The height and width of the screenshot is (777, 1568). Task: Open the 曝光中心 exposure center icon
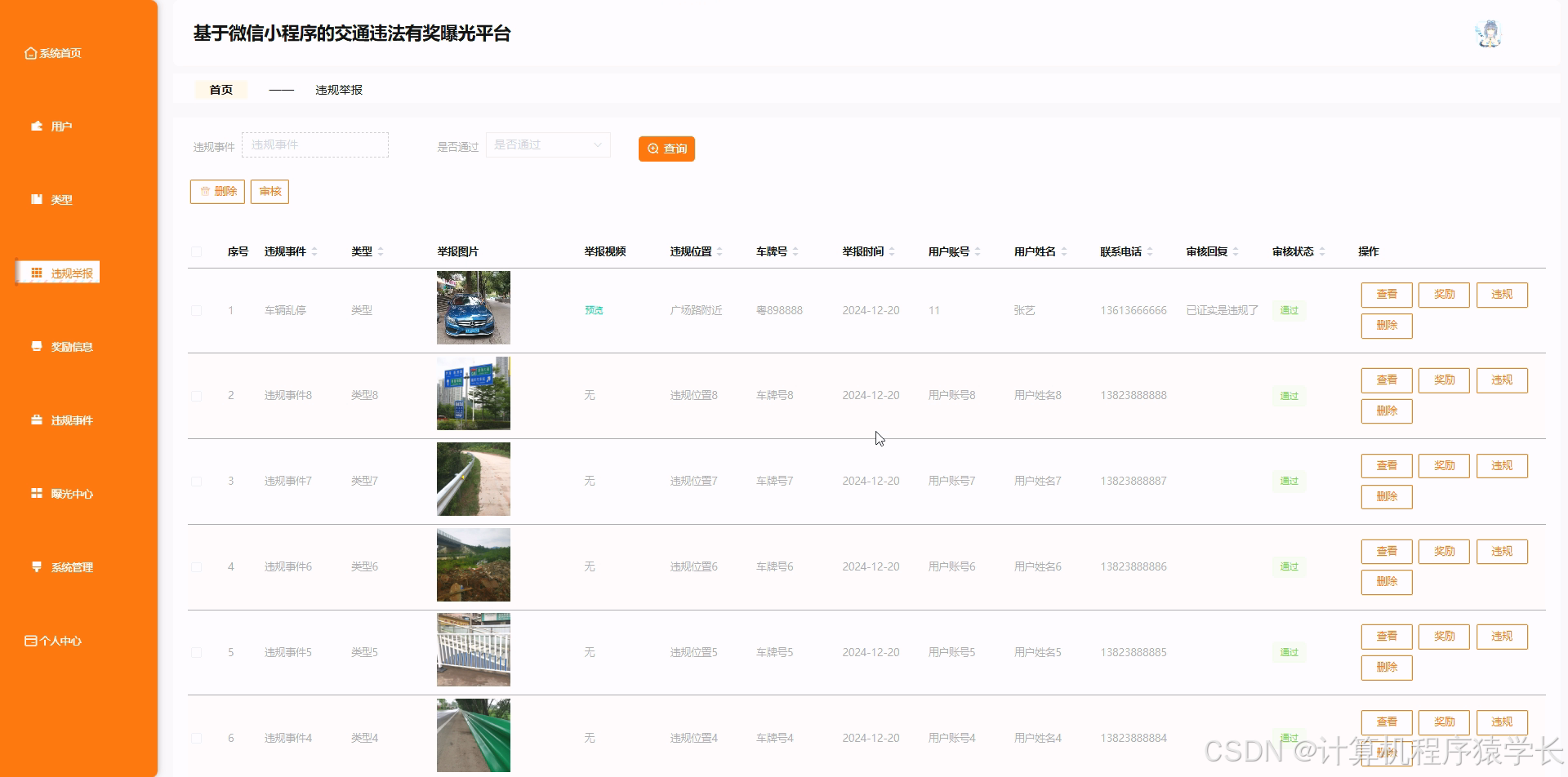point(35,493)
